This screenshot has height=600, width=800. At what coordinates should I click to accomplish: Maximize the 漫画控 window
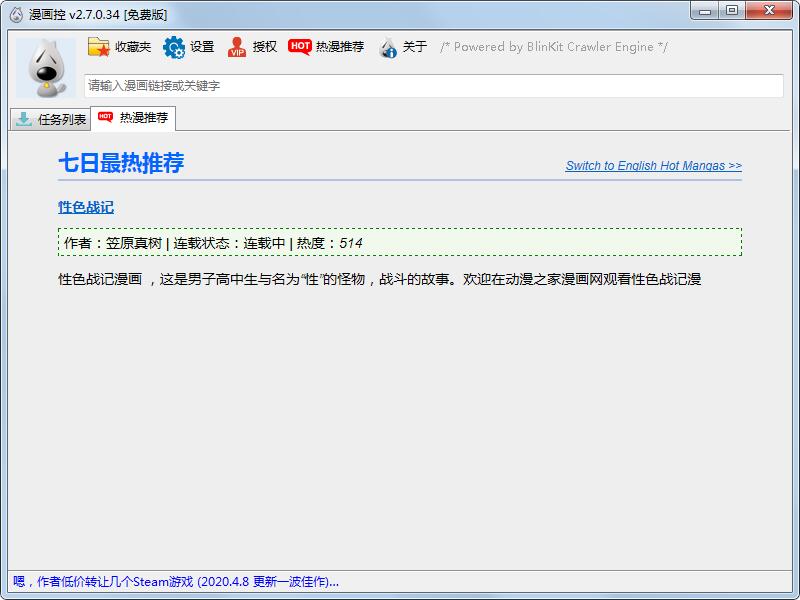coord(732,10)
